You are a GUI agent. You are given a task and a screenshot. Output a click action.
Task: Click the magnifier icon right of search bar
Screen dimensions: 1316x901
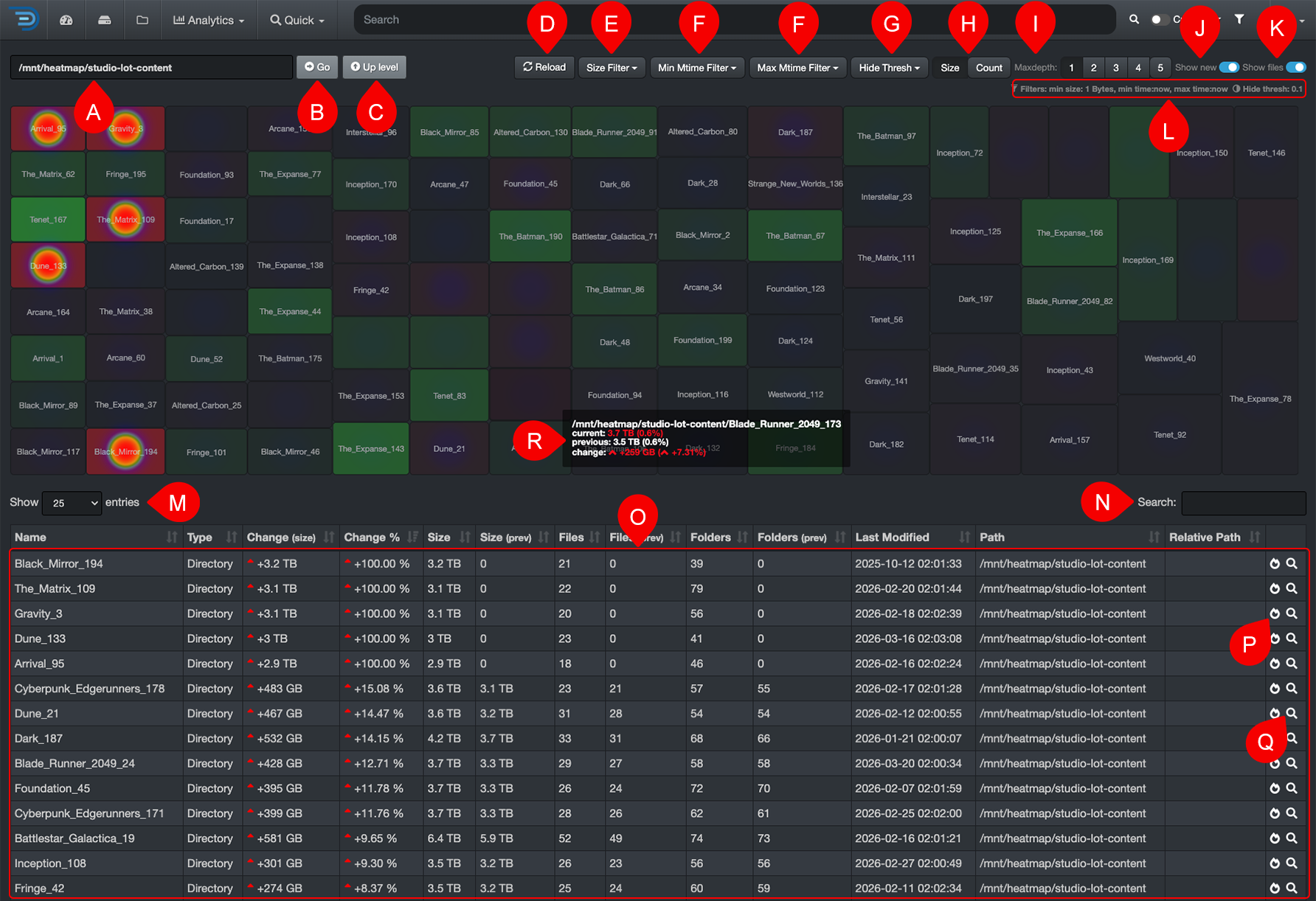[1135, 19]
